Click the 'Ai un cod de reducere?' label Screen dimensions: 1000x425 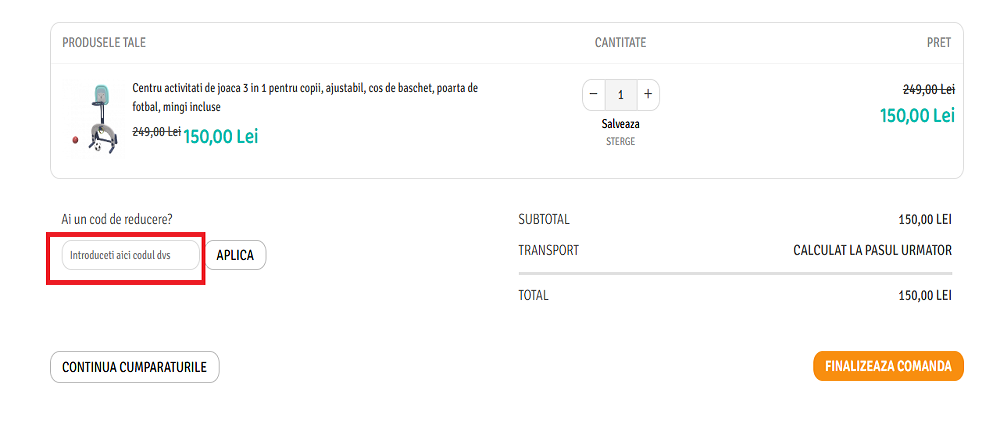coord(125,219)
